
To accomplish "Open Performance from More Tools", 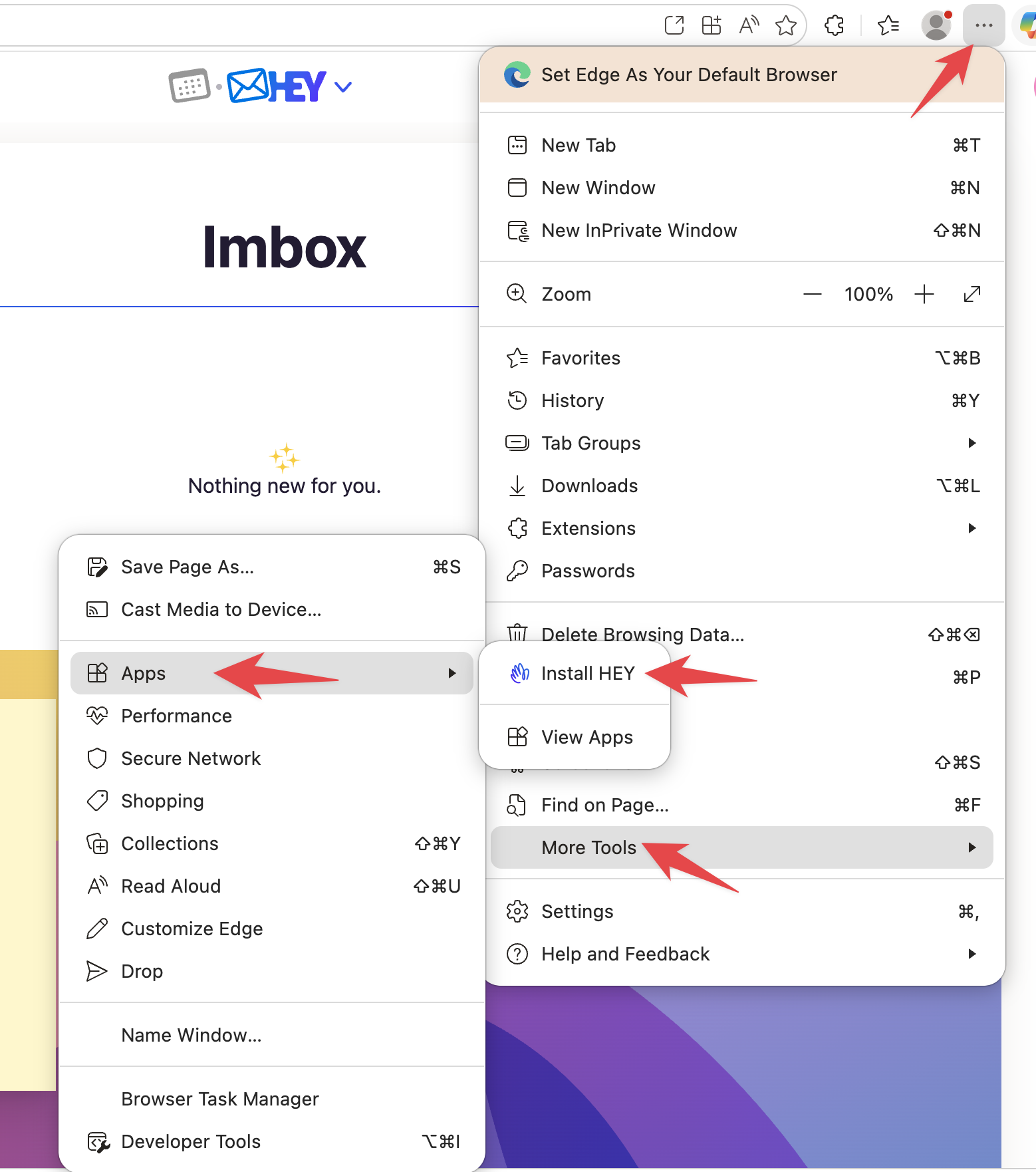I will (272, 716).
